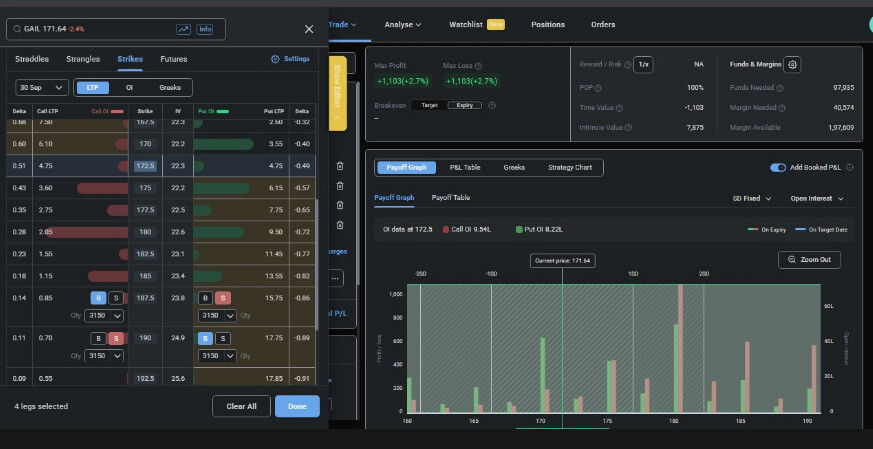Image resolution: width=873 pixels, height=449 pixels.
Task: Click the Clear All button
Action: tap(241, 406)
